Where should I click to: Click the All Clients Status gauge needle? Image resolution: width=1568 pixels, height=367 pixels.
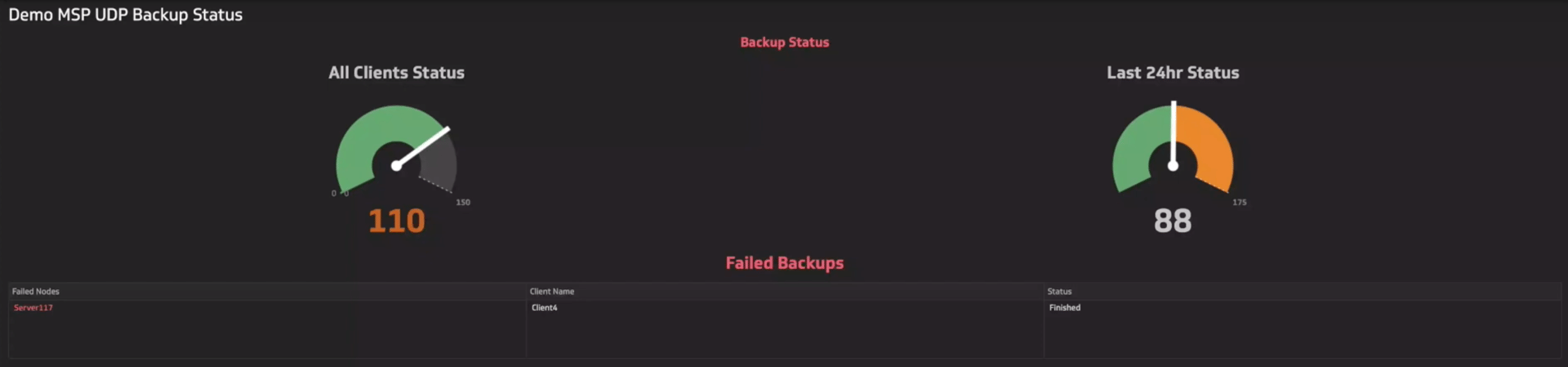(423, 147)
